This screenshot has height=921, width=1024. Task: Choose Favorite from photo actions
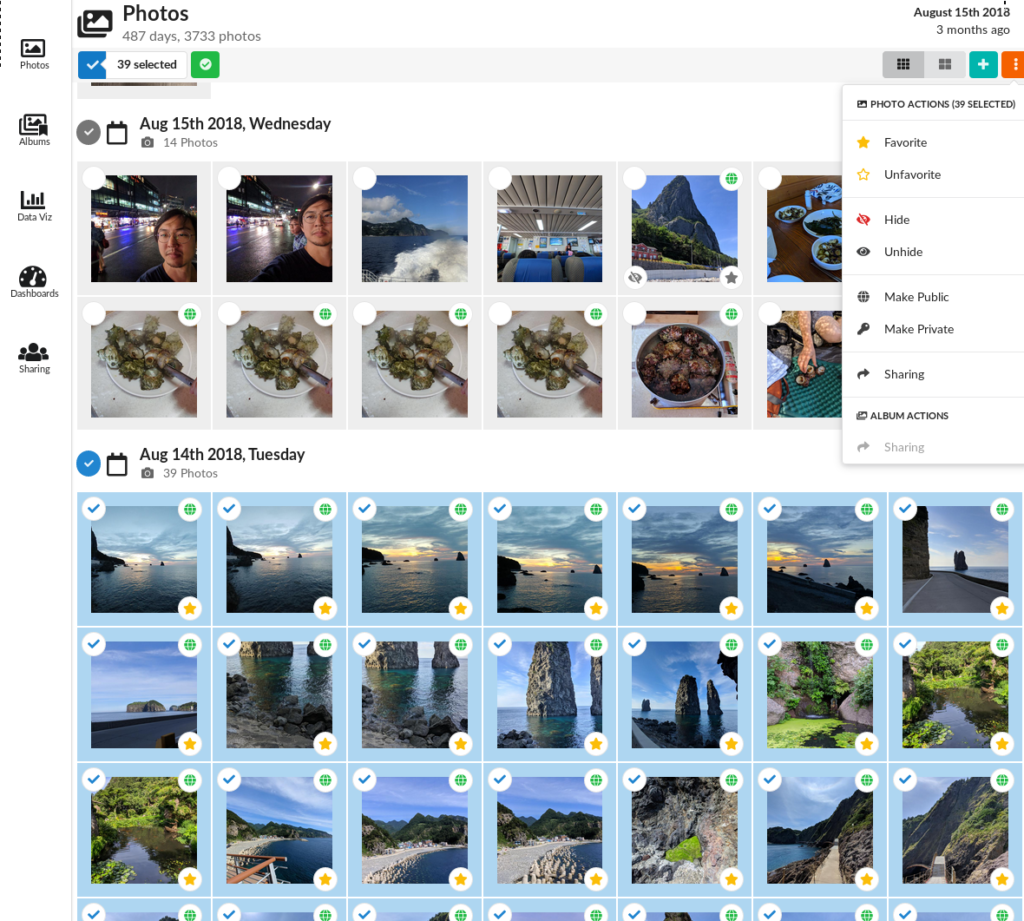point(905,143)
